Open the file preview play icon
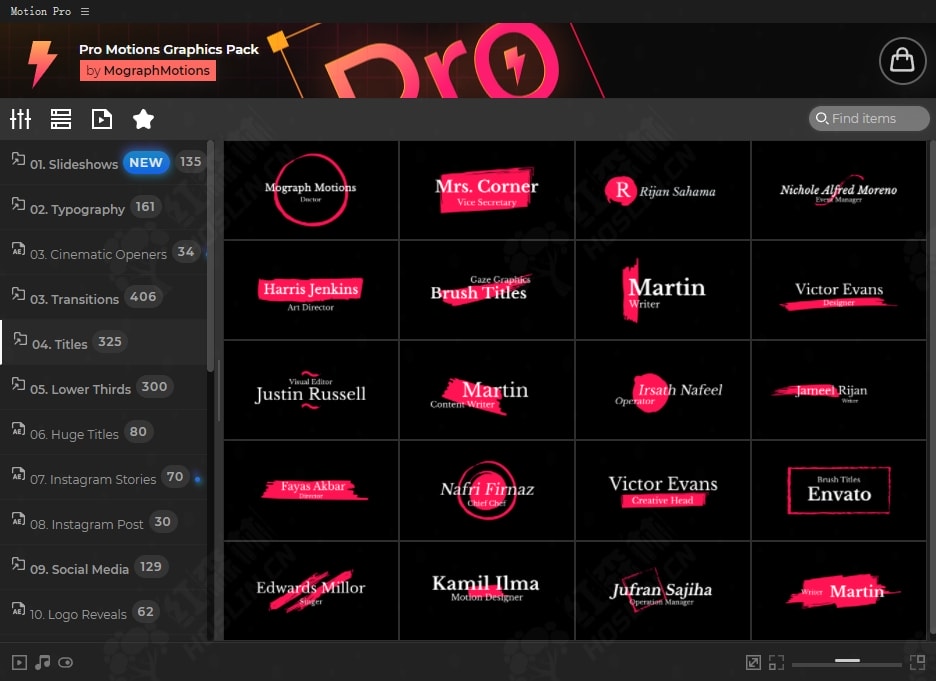Viewport: 936px width, 681px height. (x=101, y=119)
